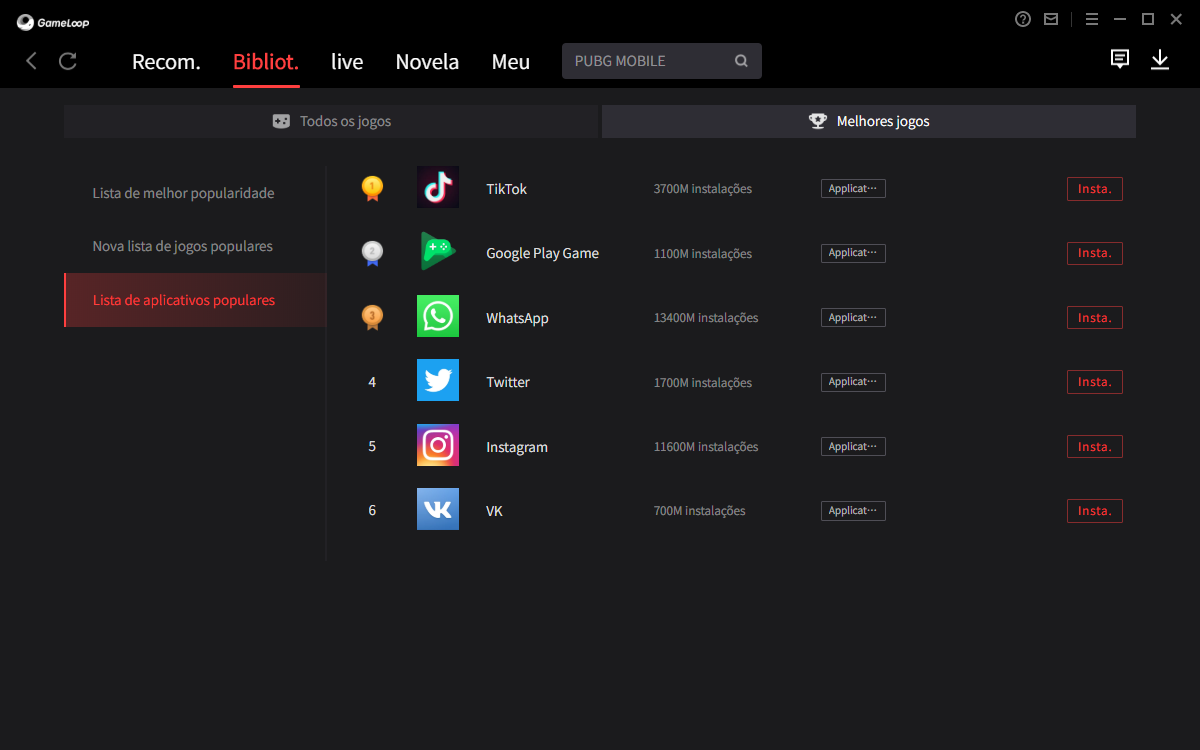
Task: Select the Melhores jogos tab
Action: (869, 121)
